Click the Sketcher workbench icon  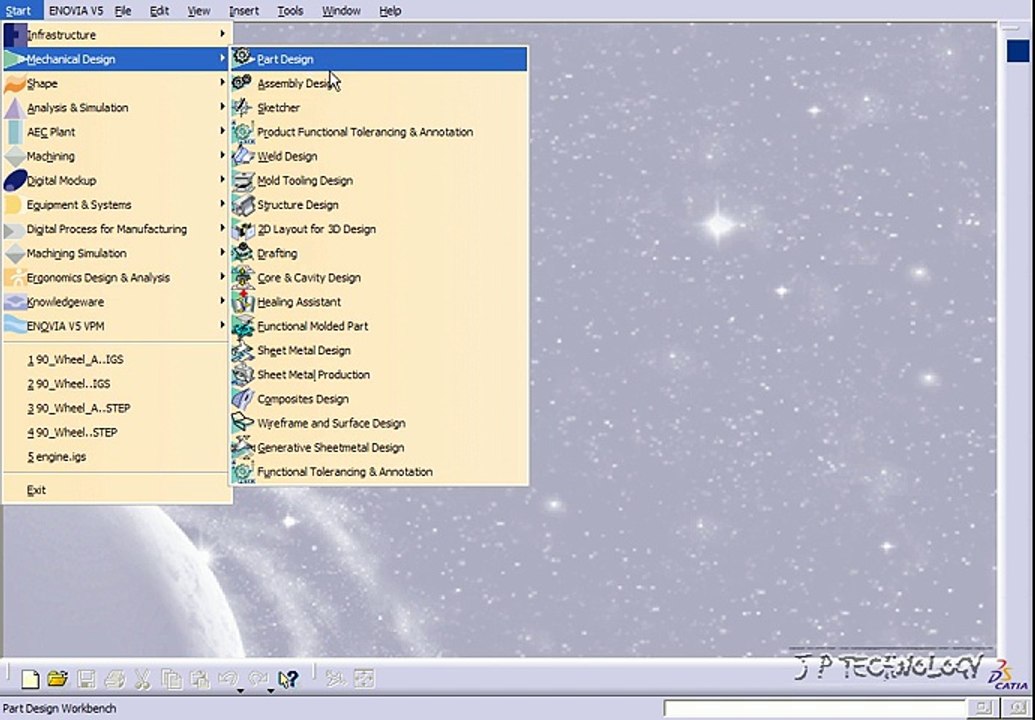click(x=242, y=107)
